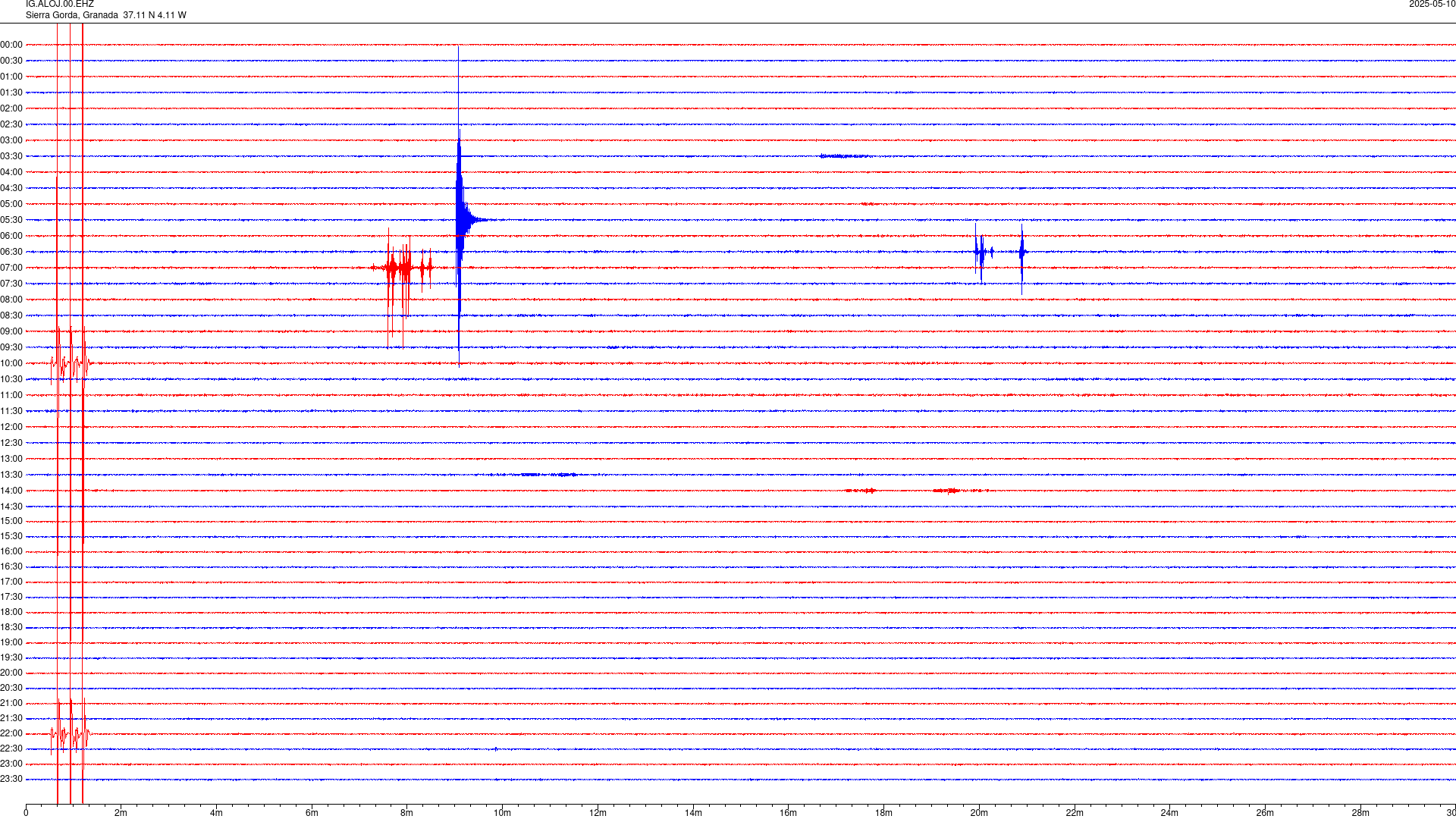Click the date 2025-05-10 label

point(1432,5)
